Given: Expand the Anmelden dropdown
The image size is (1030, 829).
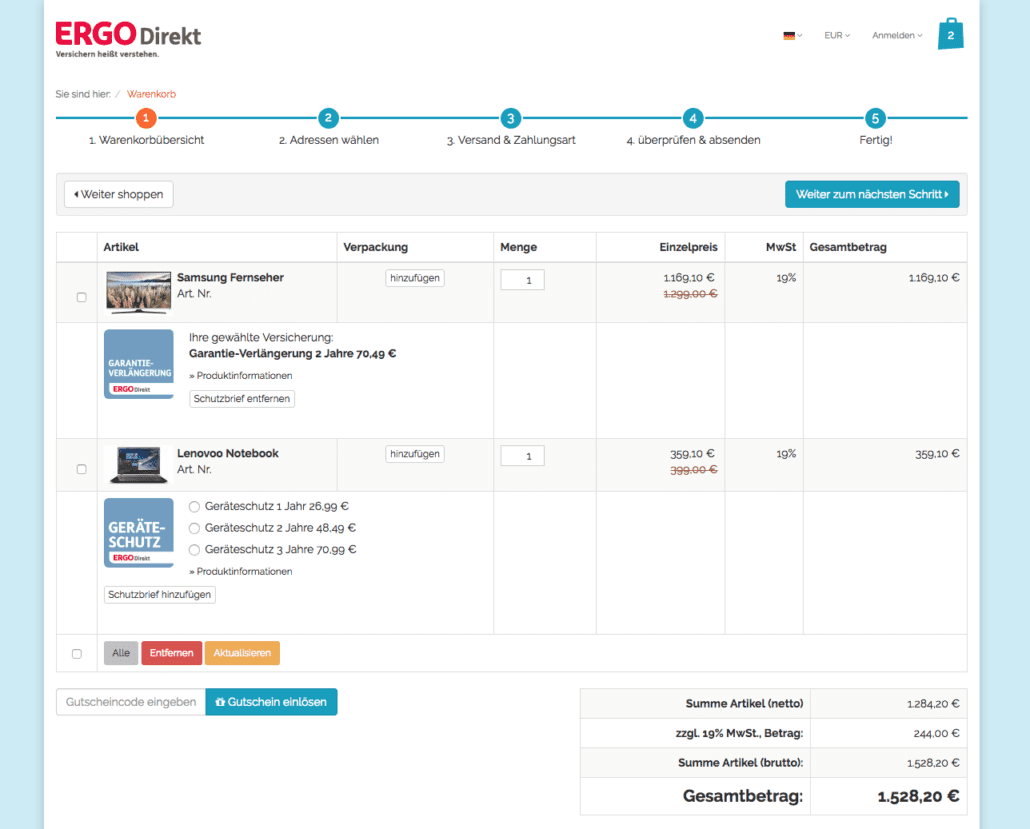Looking at the screenshot, I should coord(897,35).
